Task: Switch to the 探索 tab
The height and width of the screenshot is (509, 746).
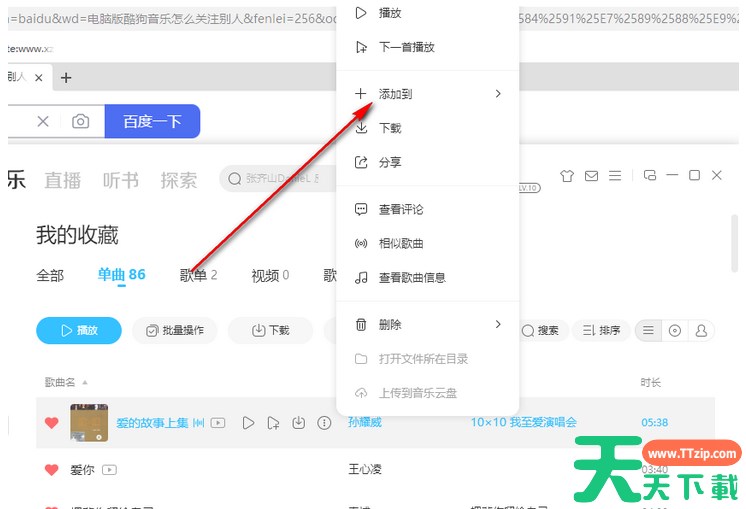Action: pos(179,181)
